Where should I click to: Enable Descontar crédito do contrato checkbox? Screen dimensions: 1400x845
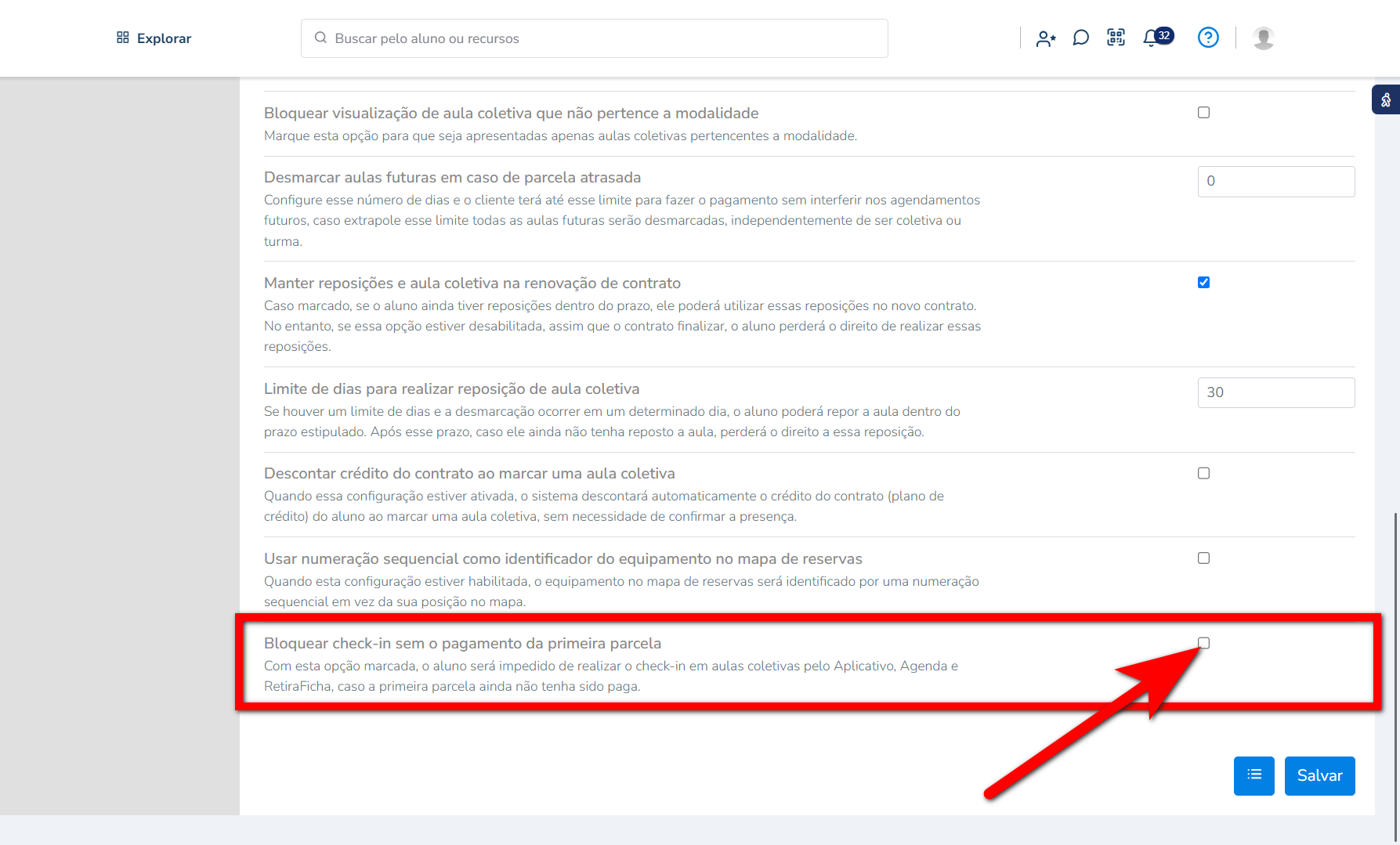tap(1203, 473)
